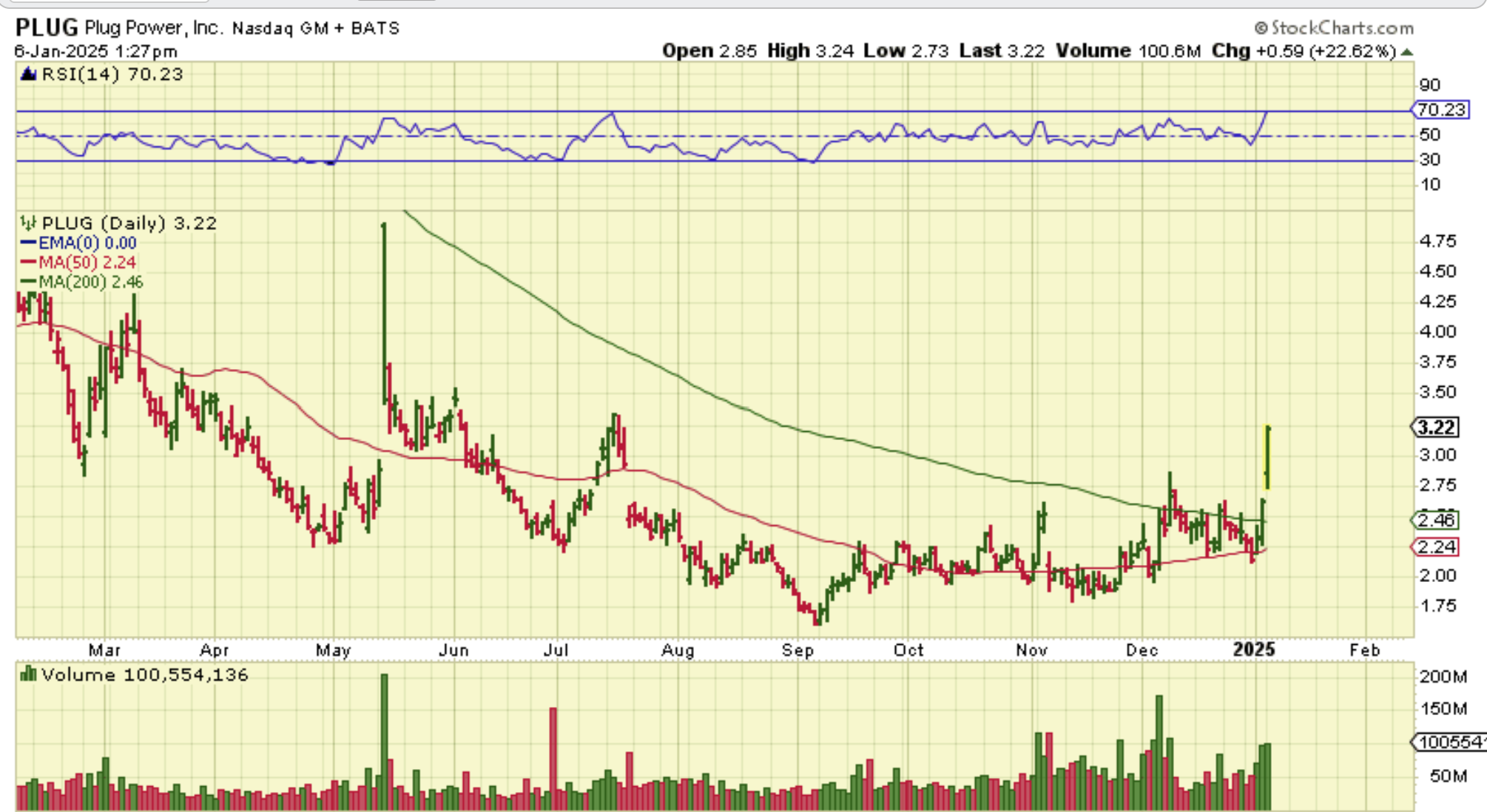Click the StockCharts.com copyright watermark
This screenshot has height=812, width=1487.
[1335, 28]
